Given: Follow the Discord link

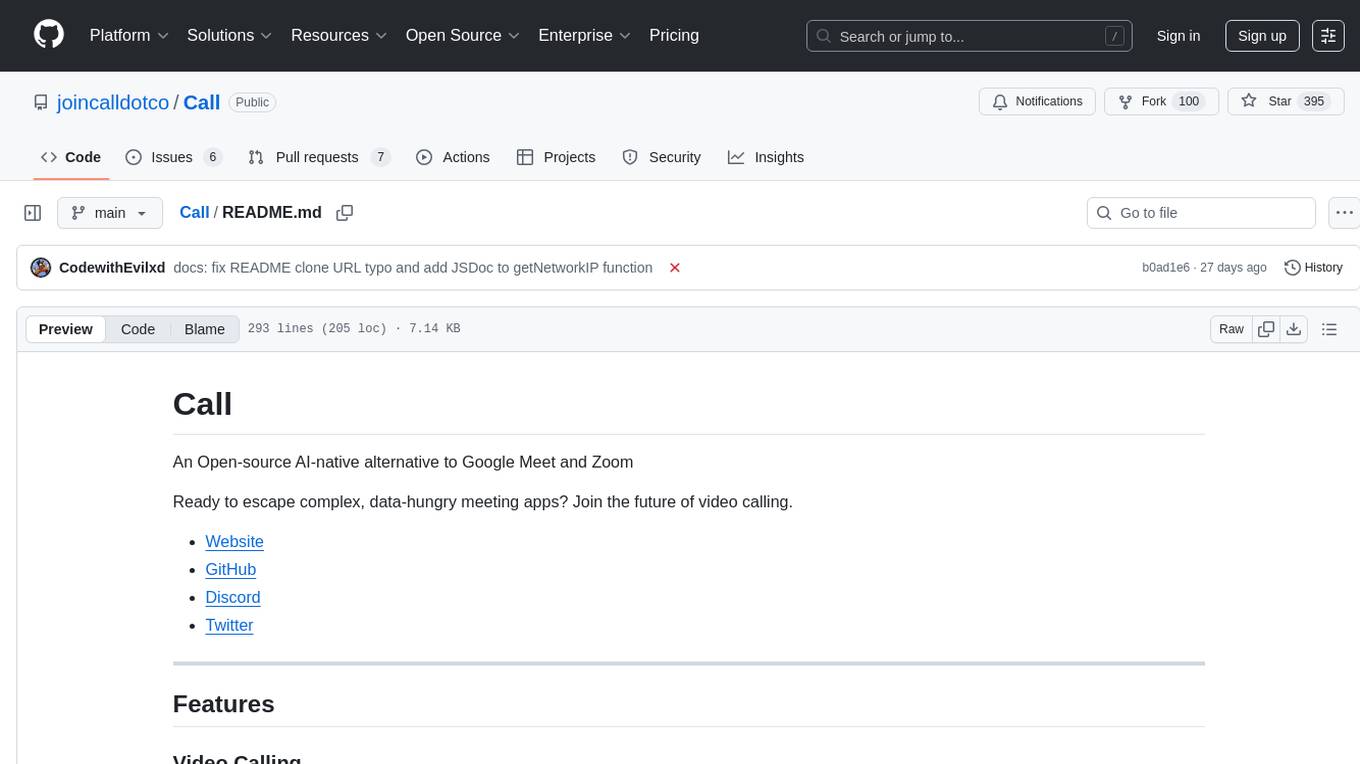Looking at the screenshot, I should click(233, 598).
